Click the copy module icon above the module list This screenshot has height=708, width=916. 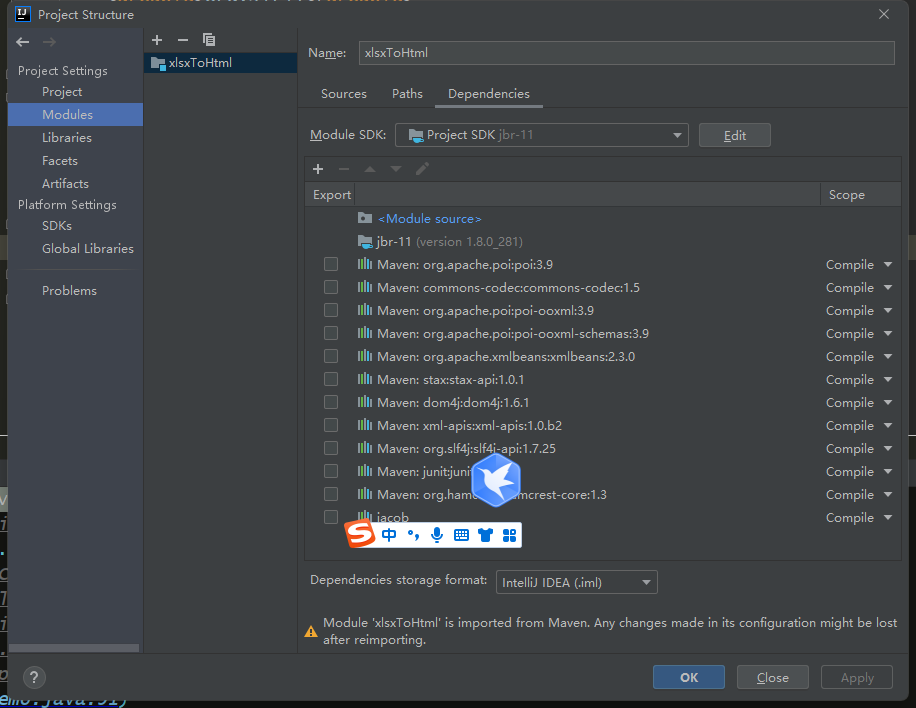(208, 40)
